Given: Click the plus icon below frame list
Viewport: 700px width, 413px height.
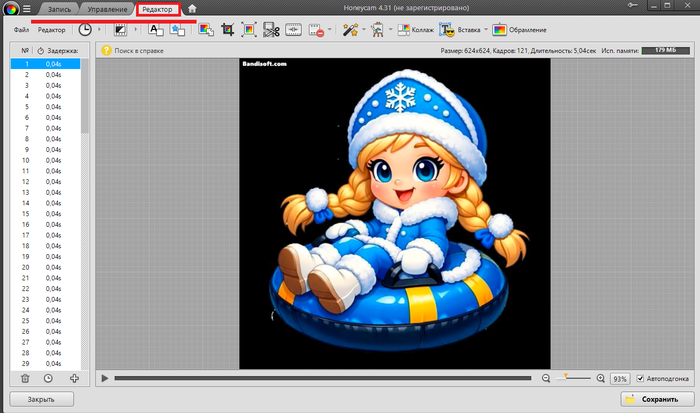Looking at the screenshot, I should [74, 378].
